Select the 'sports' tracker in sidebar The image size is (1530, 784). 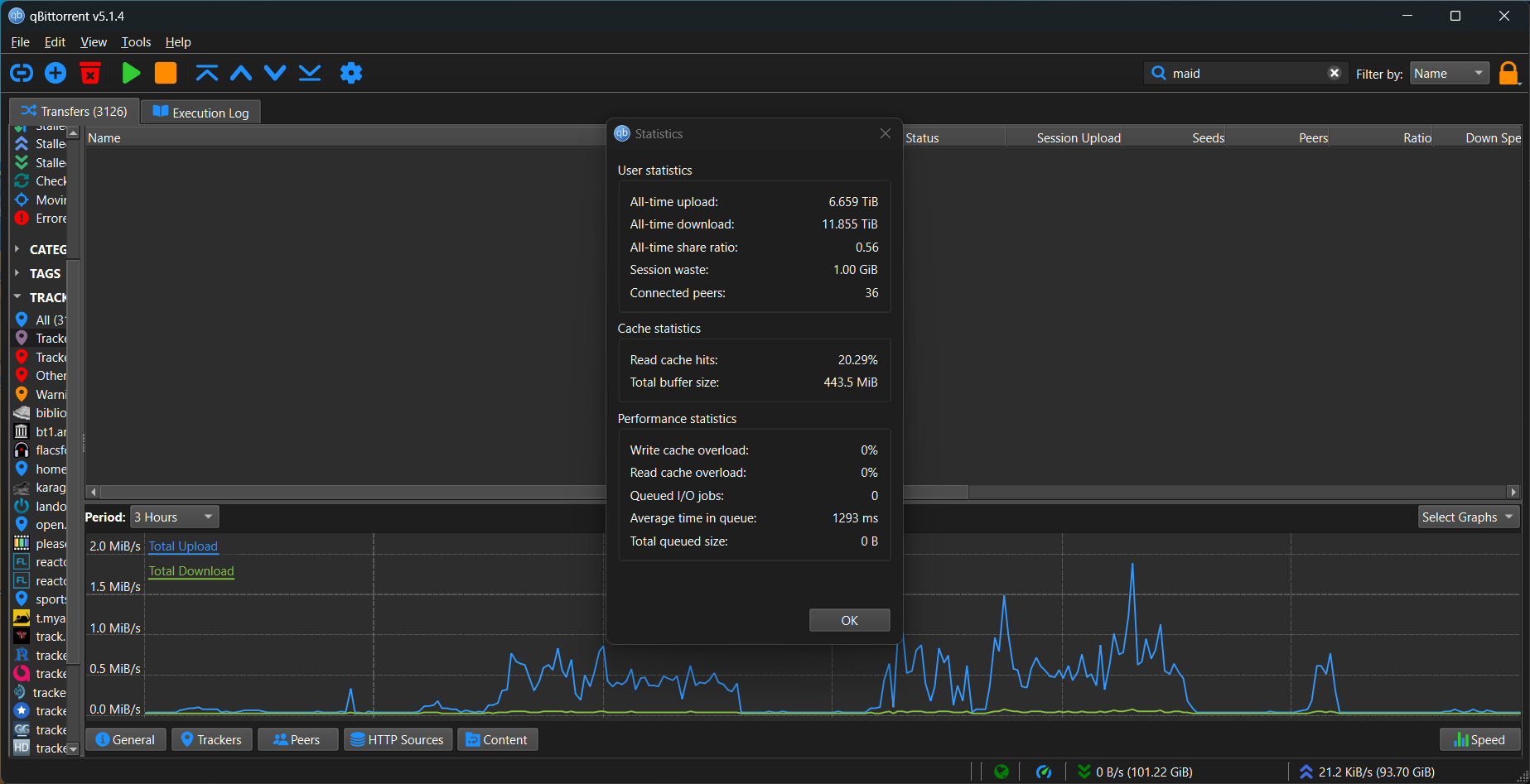tap(41, 599)
